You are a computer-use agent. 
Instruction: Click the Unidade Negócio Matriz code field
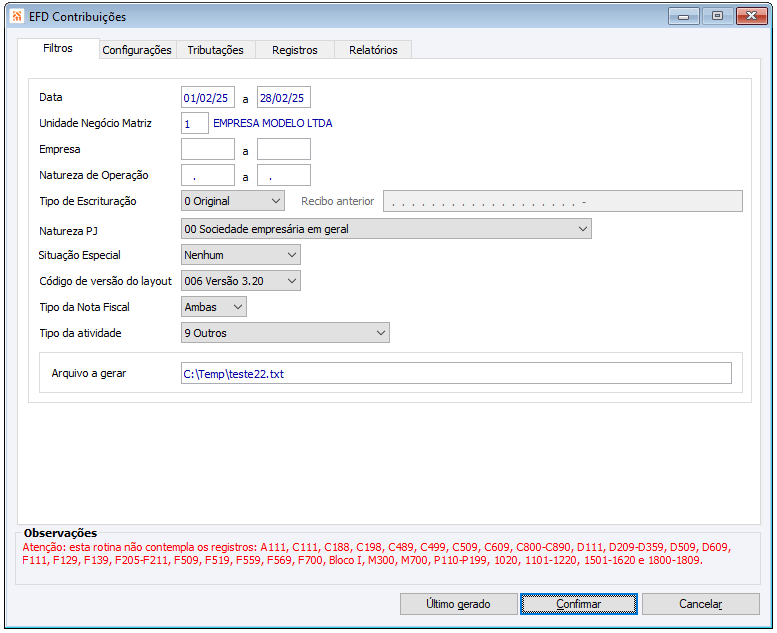[195, 123]
